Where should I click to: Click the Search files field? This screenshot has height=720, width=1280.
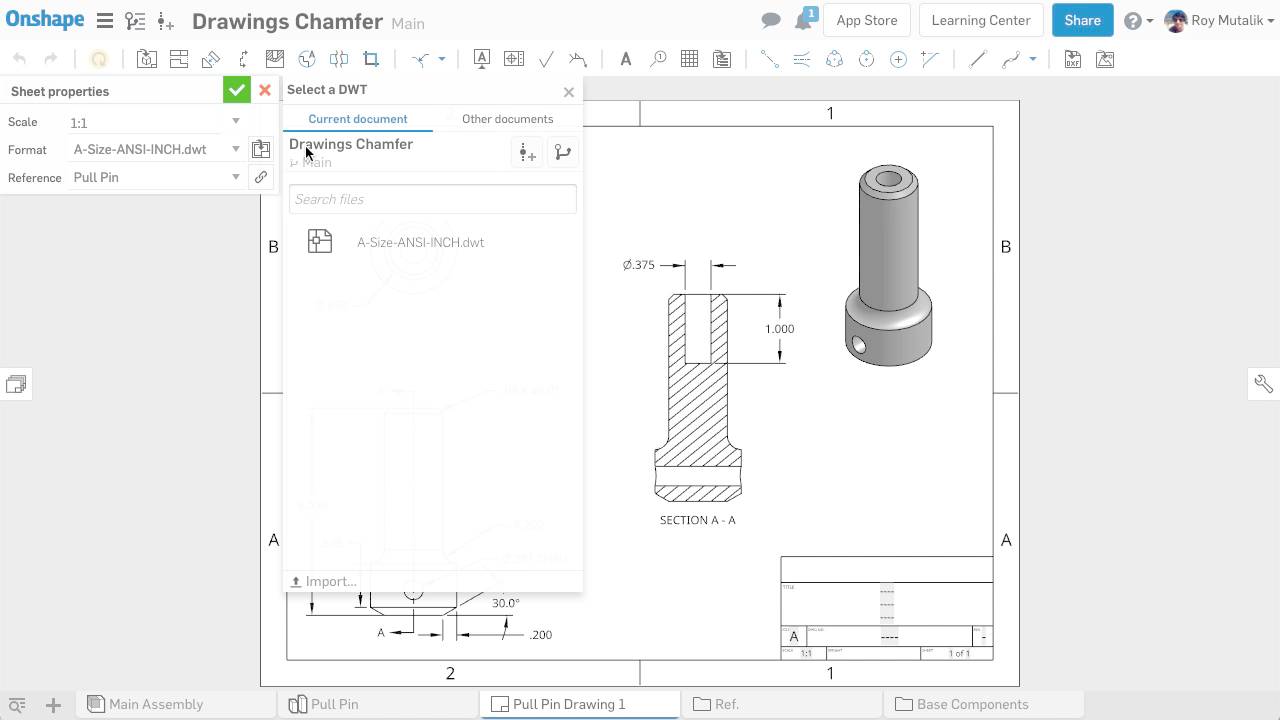432,199
